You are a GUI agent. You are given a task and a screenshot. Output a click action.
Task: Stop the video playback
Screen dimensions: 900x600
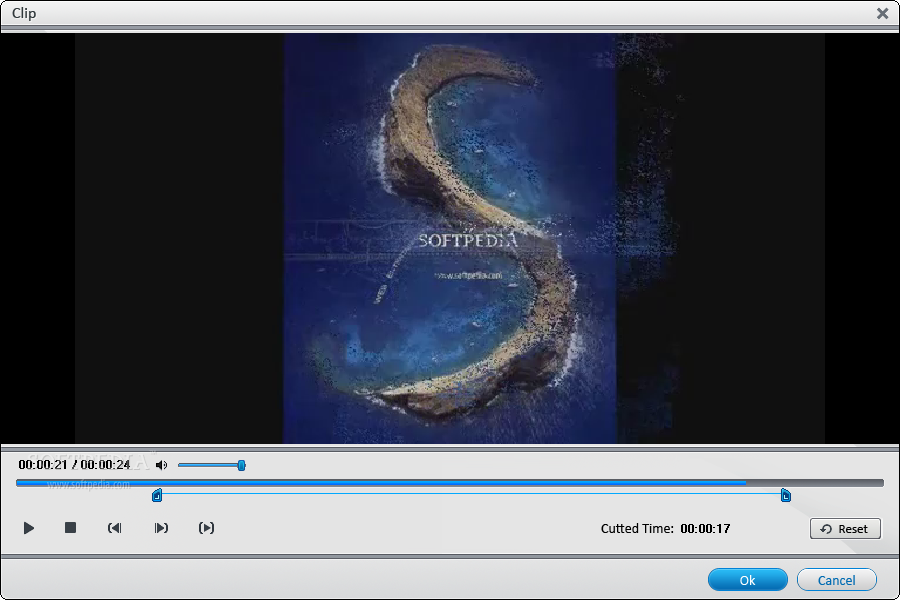pyautogui.click(x=70, y=528)
